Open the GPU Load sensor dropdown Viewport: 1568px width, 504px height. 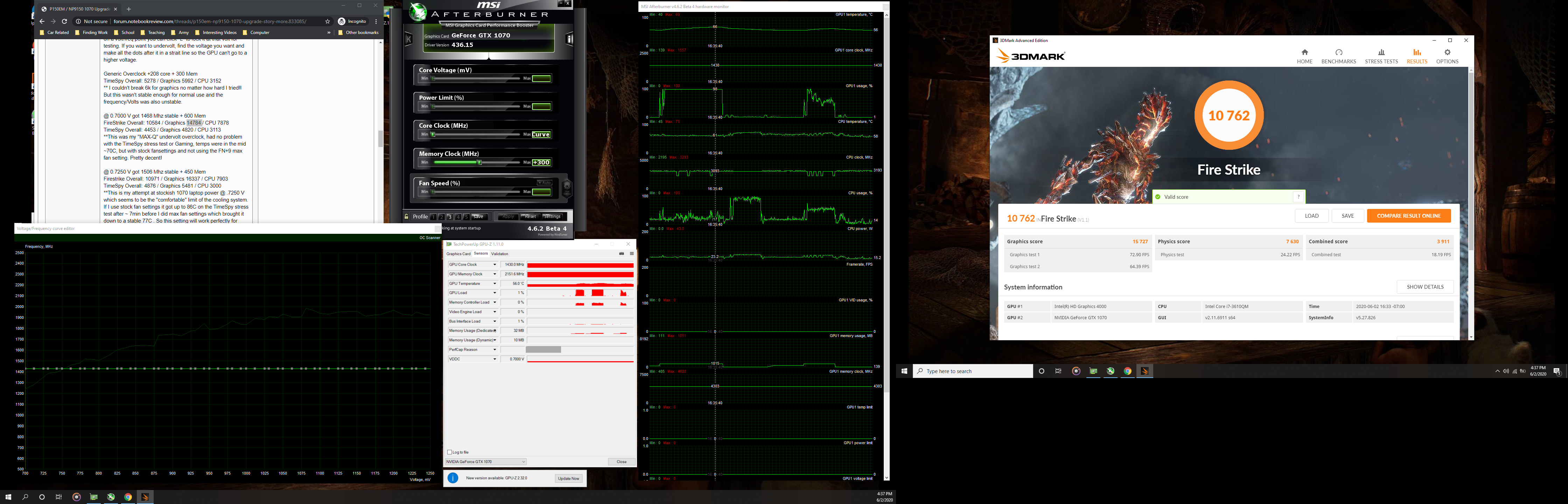pos(495,293)
